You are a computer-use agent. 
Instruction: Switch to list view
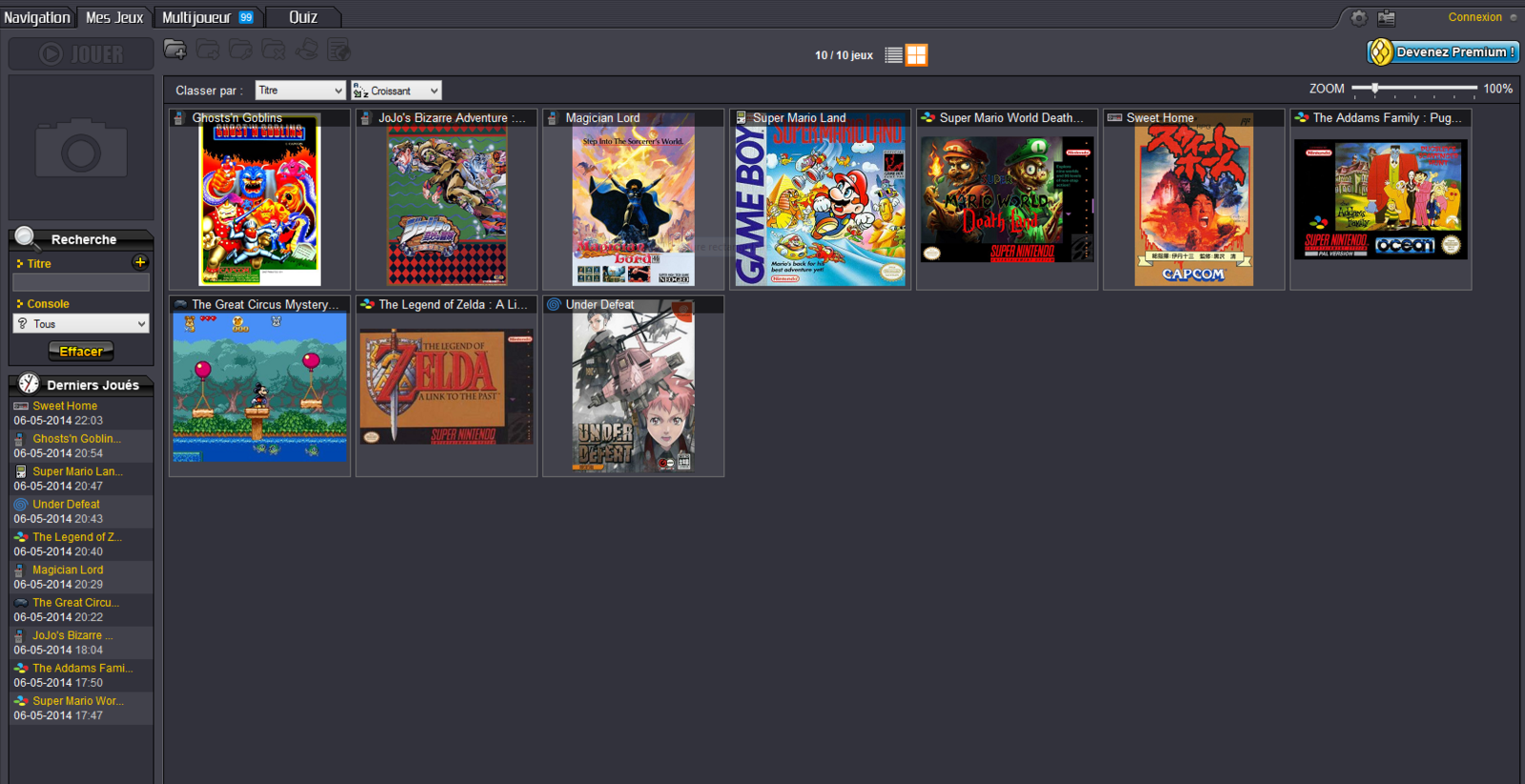tap(893, 55)
